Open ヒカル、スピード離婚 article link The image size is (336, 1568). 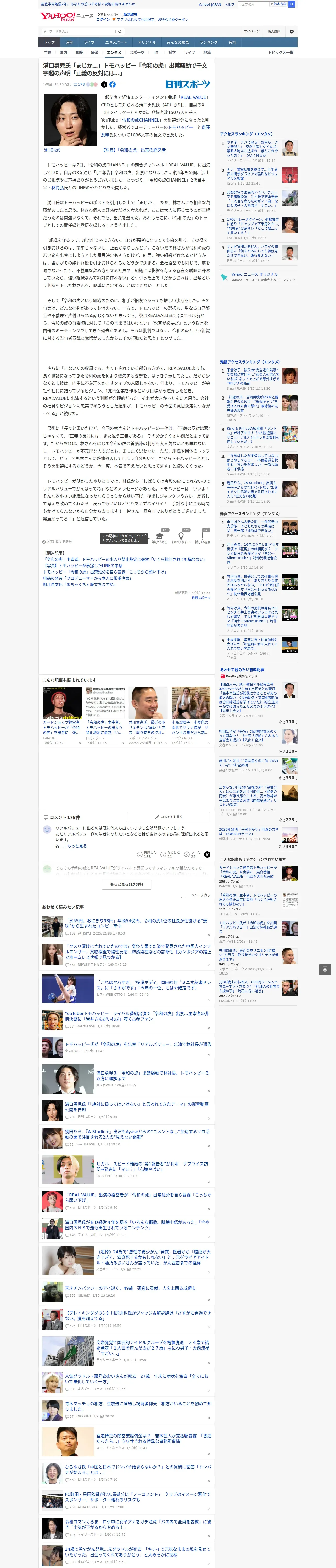click(153, 1166)
